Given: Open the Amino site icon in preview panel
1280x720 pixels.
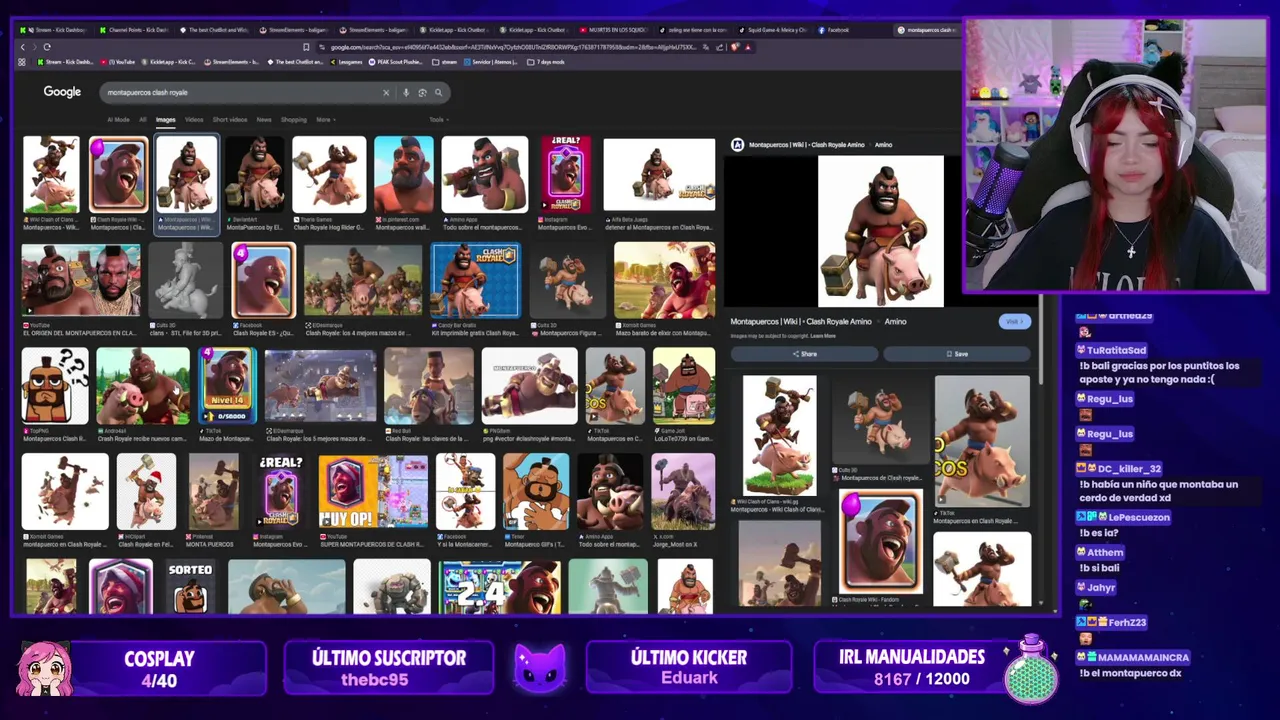Looking at the screenshot, I should pos(738,145).
